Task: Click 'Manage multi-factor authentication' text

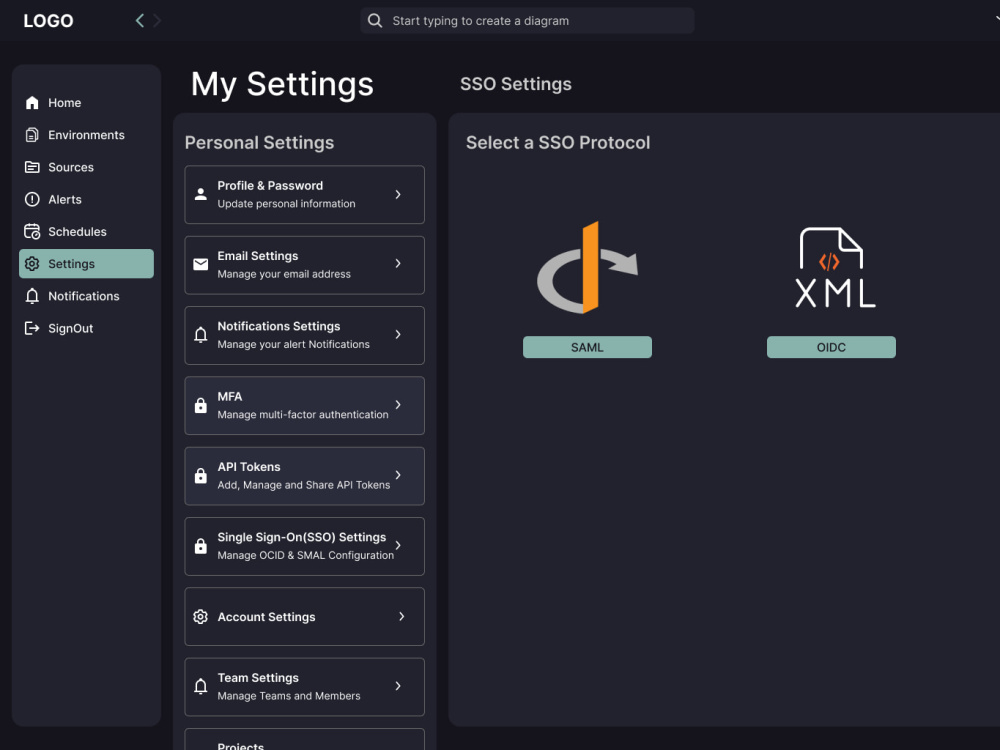Action: (x=303, y=415)
